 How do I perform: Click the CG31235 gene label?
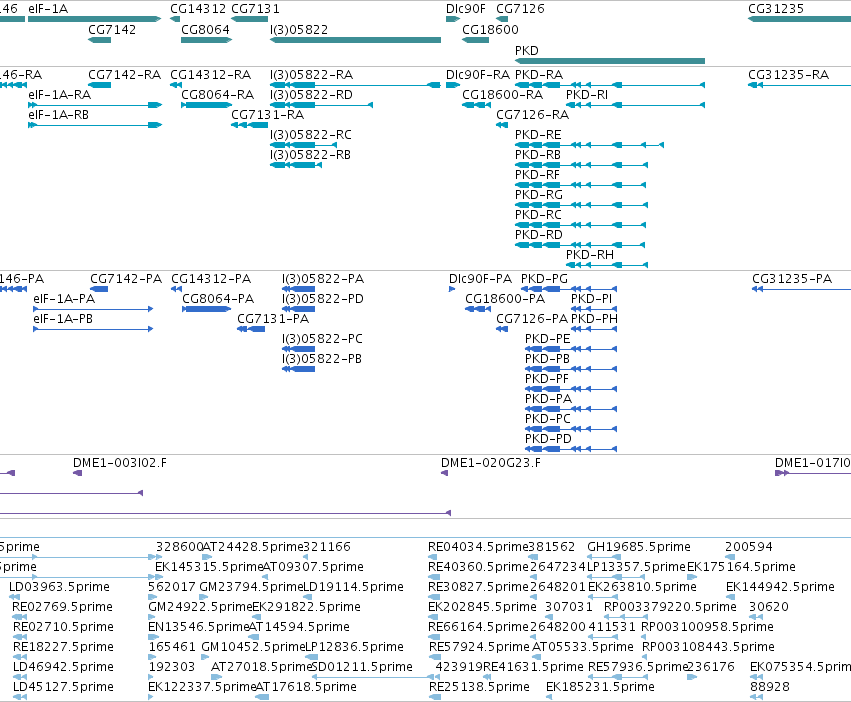776,9
